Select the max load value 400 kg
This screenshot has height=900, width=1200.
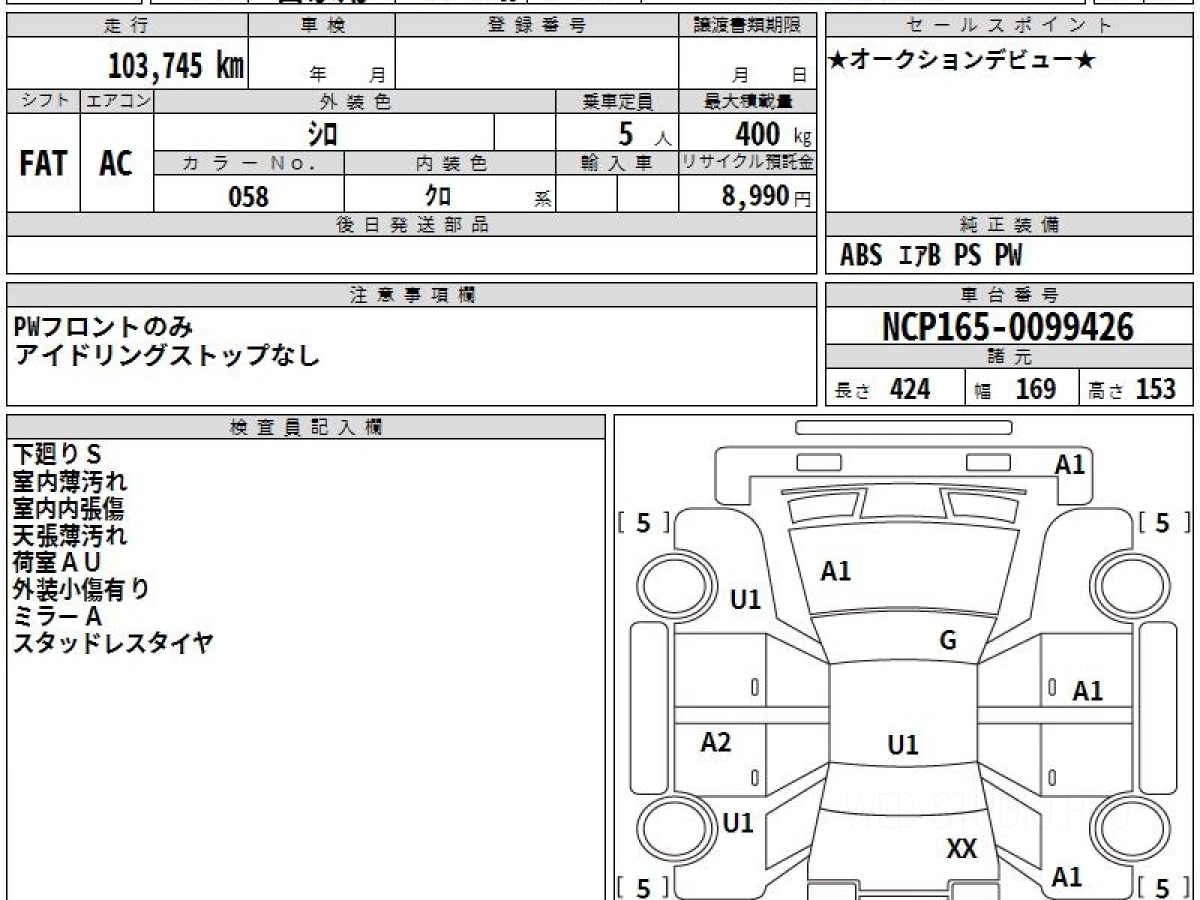tap(772, 133)
